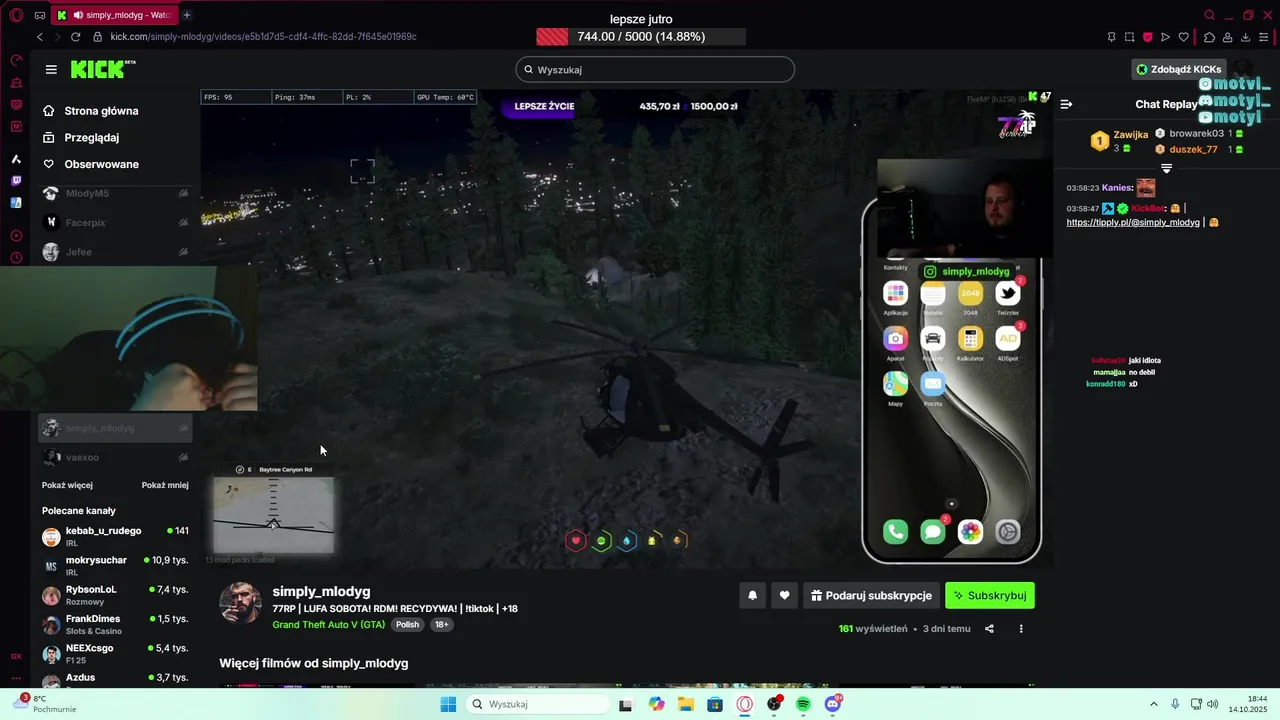This screenshot has width=1280, height=720.
Task: Open Opera browser search tabs magnifier
Action: (x=1209, y=15)
